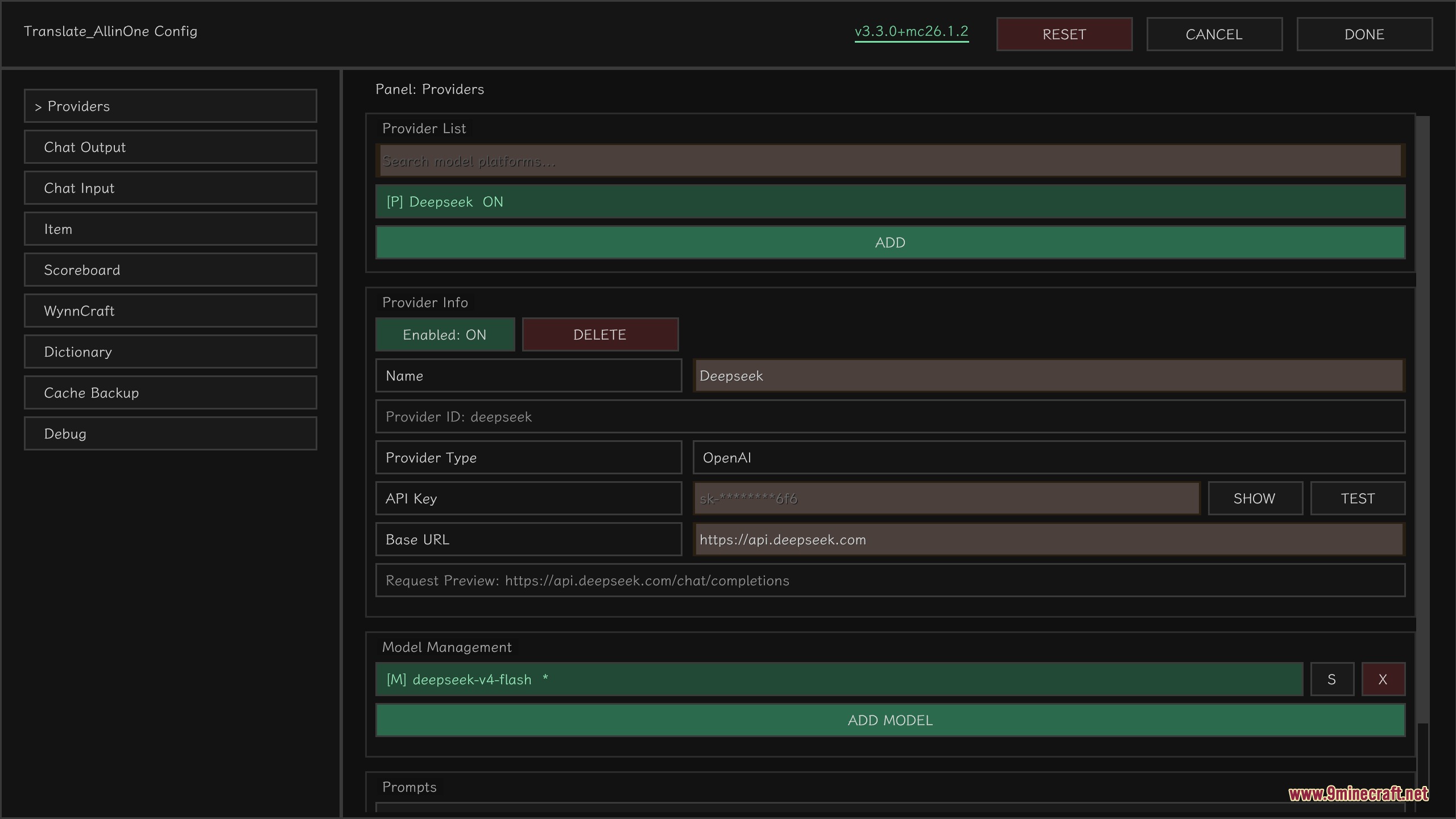Click the Prompts section heading
Viewport: 1456px width, 819px height.
pyautogui.click(x=409, y=787)
